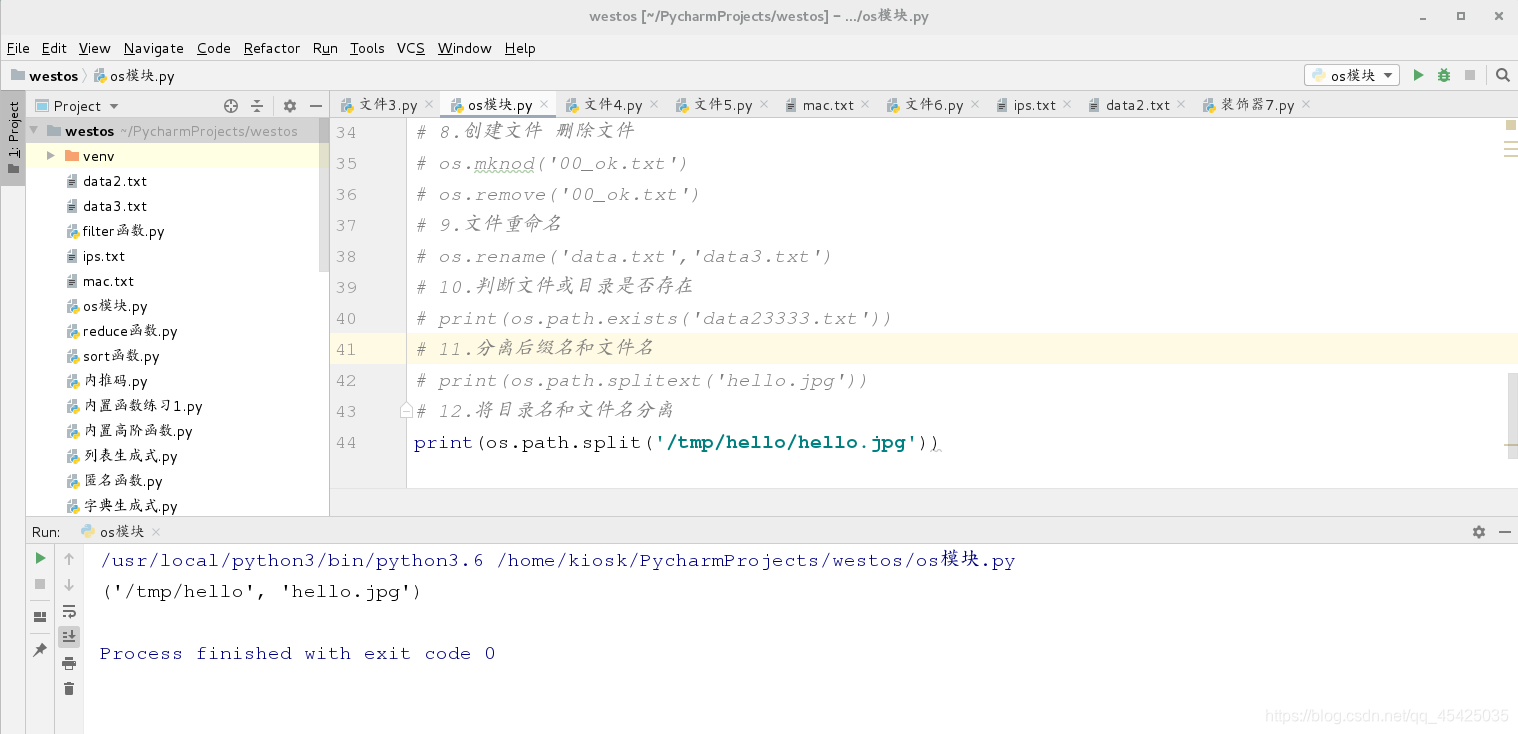
Task: Close the os模块.py editor tab
Action: point(545,103)
